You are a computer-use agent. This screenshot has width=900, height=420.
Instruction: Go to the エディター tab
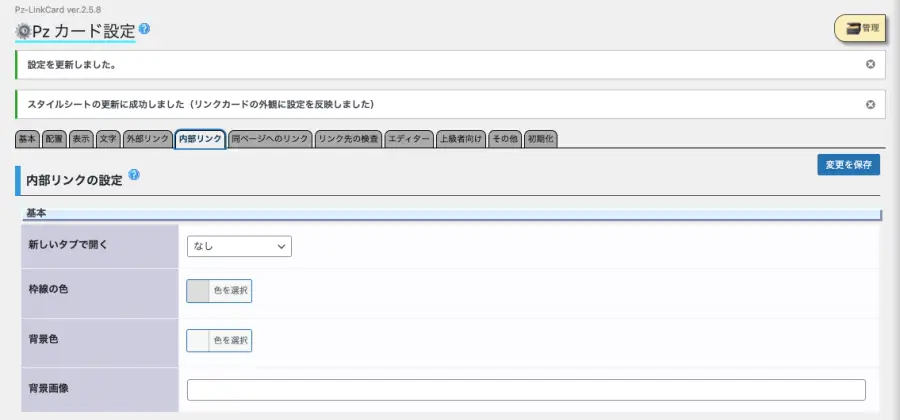(409, 139)
